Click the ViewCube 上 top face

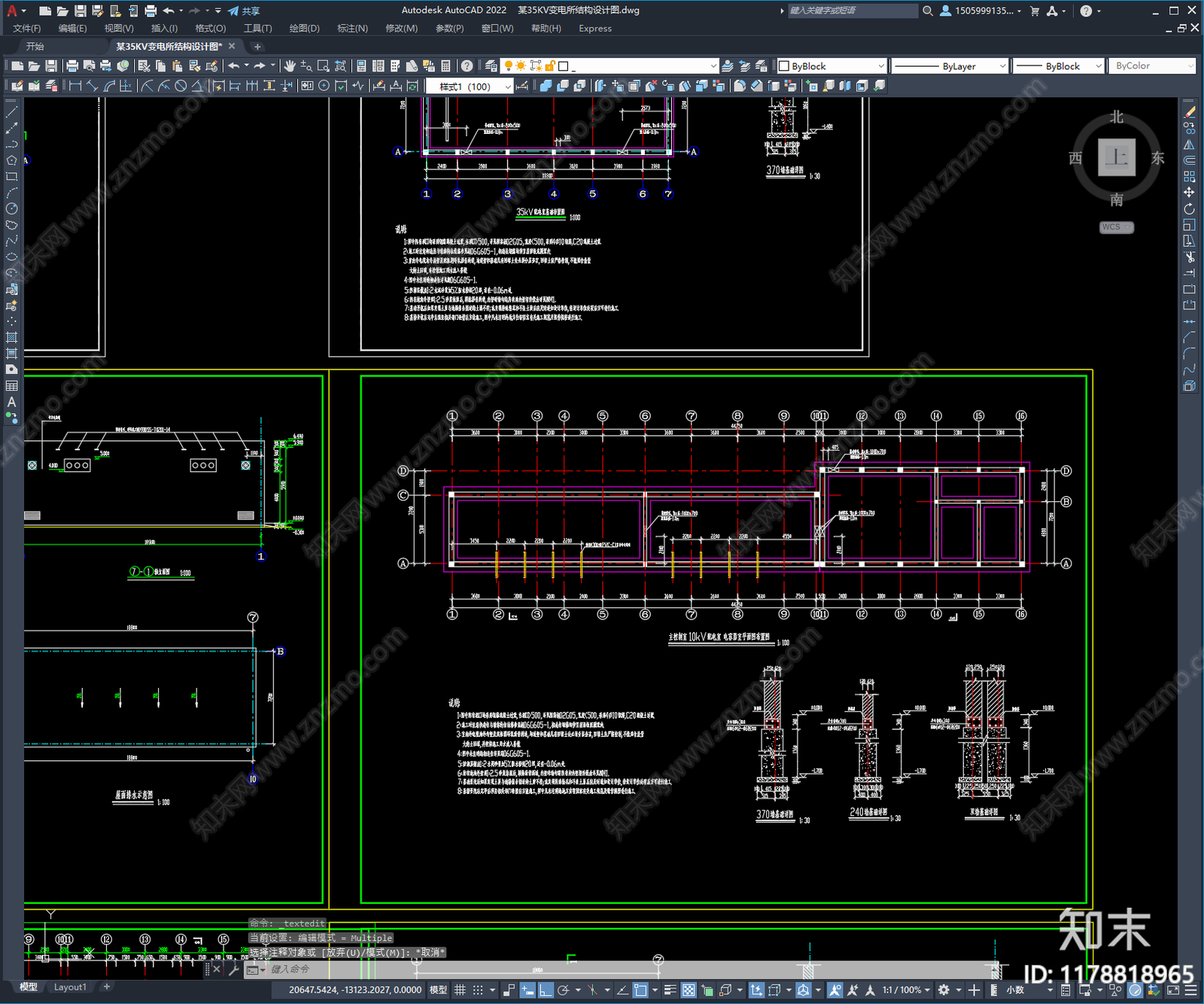pos(1117,157)
